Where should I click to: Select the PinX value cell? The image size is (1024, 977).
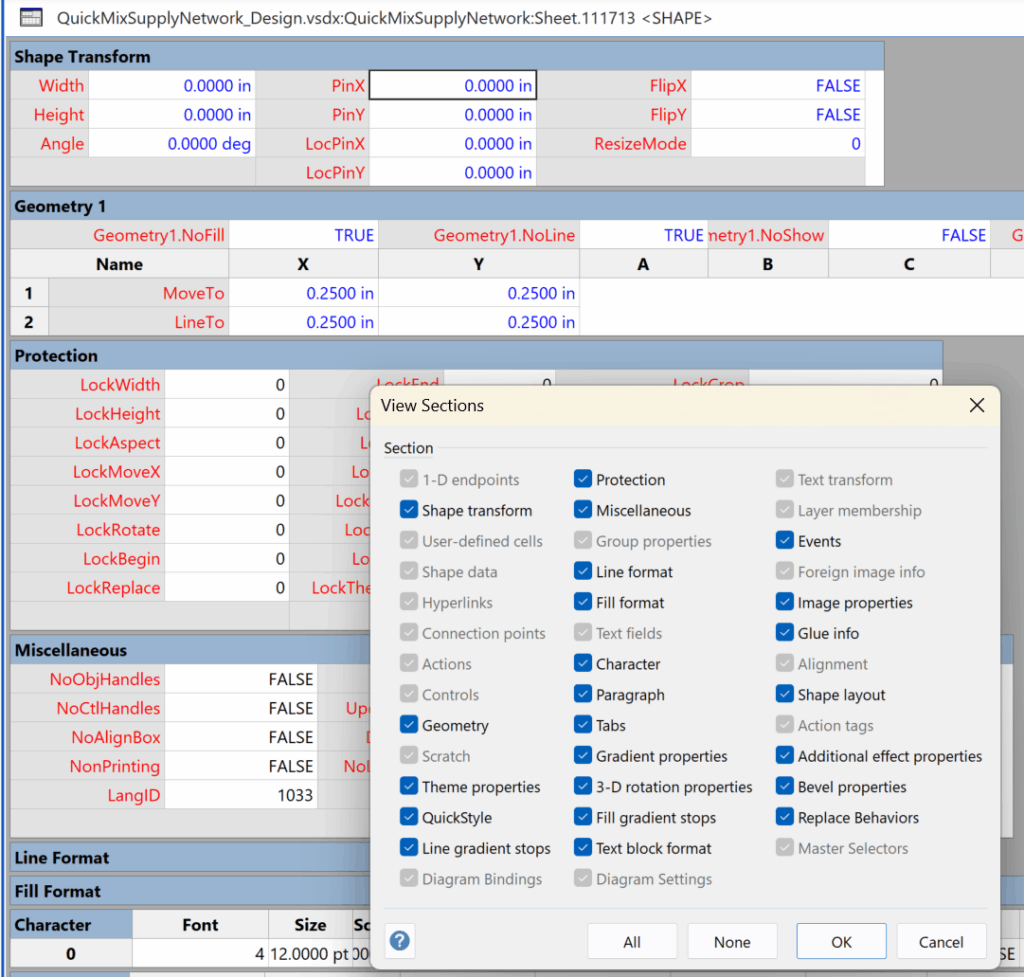(452, 85)
